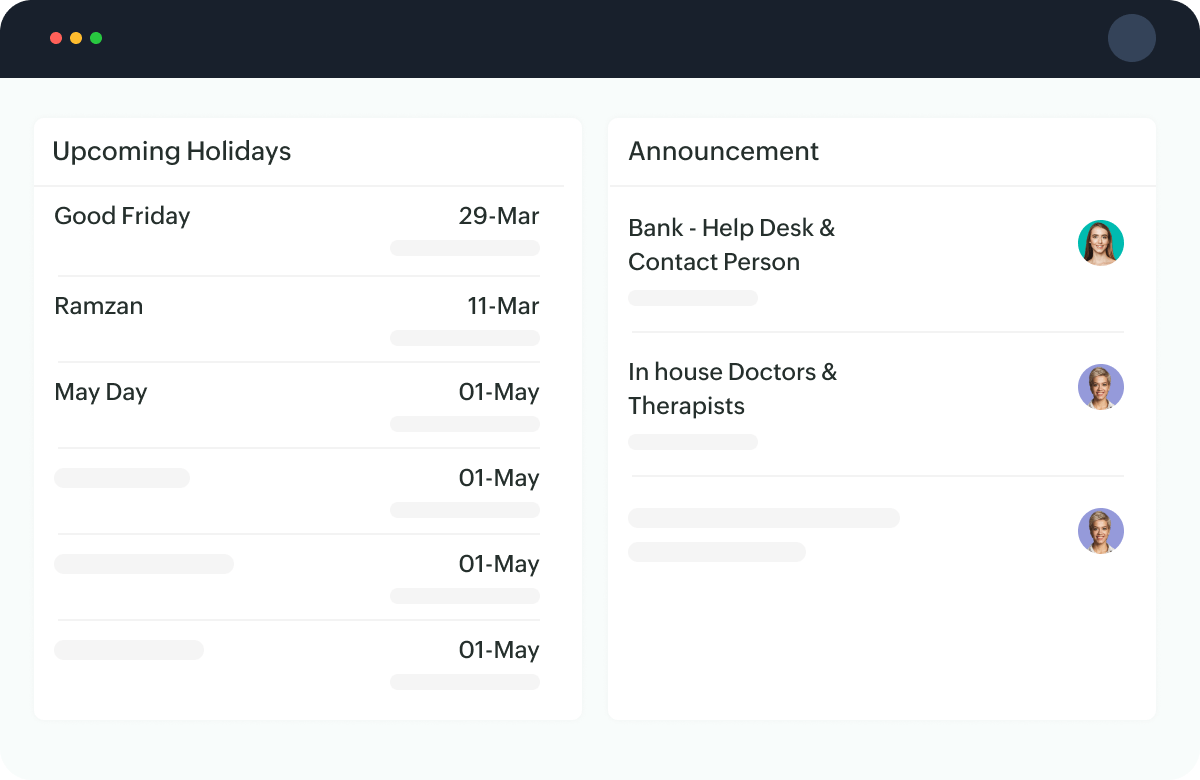The width and height of the screenshot is (1200, 780).
Task: Click avatar beside In house Doctors announcement
Action: pyautogui.click(x=1100, y=387)
